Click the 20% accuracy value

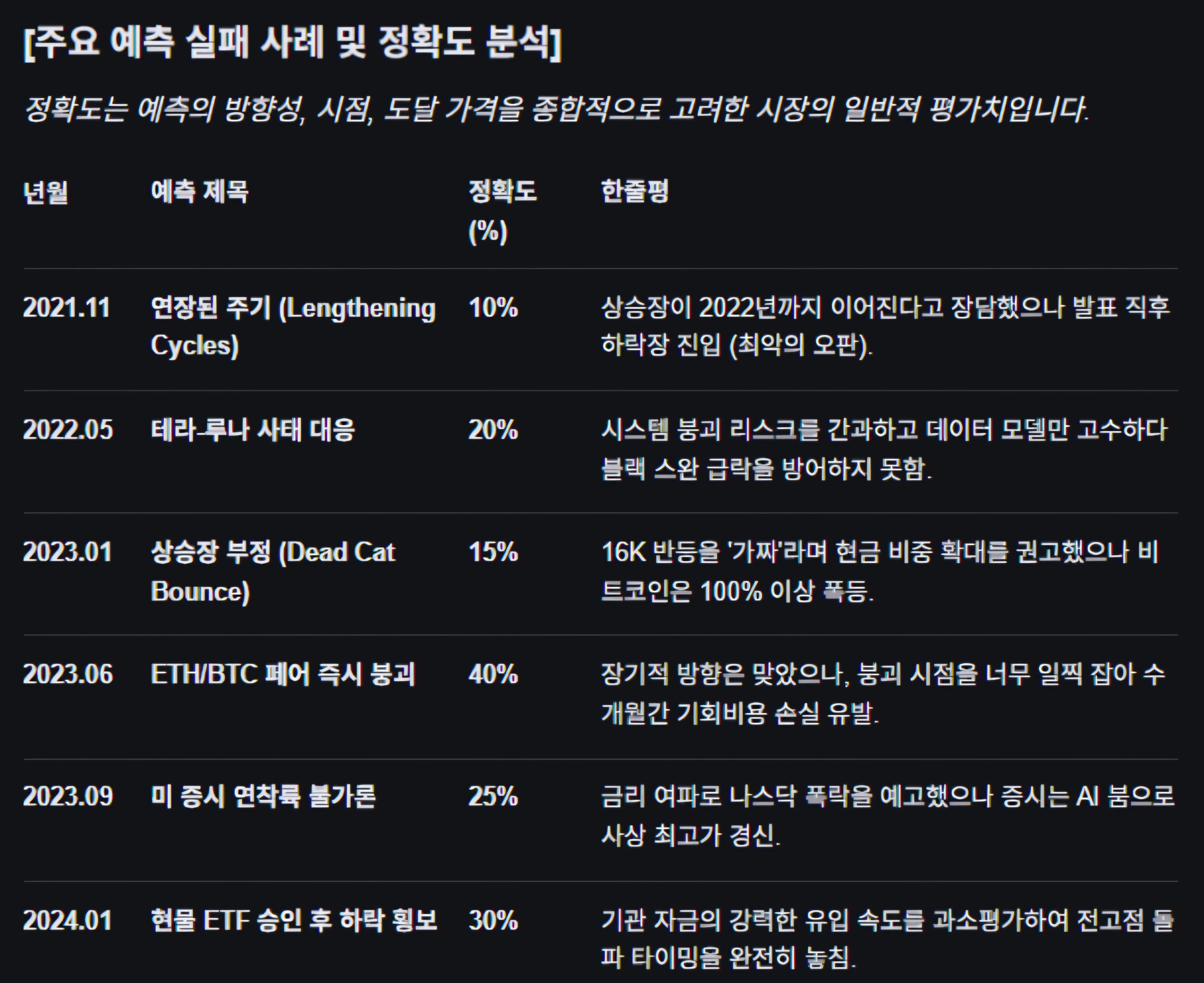(x=493, y=430)
